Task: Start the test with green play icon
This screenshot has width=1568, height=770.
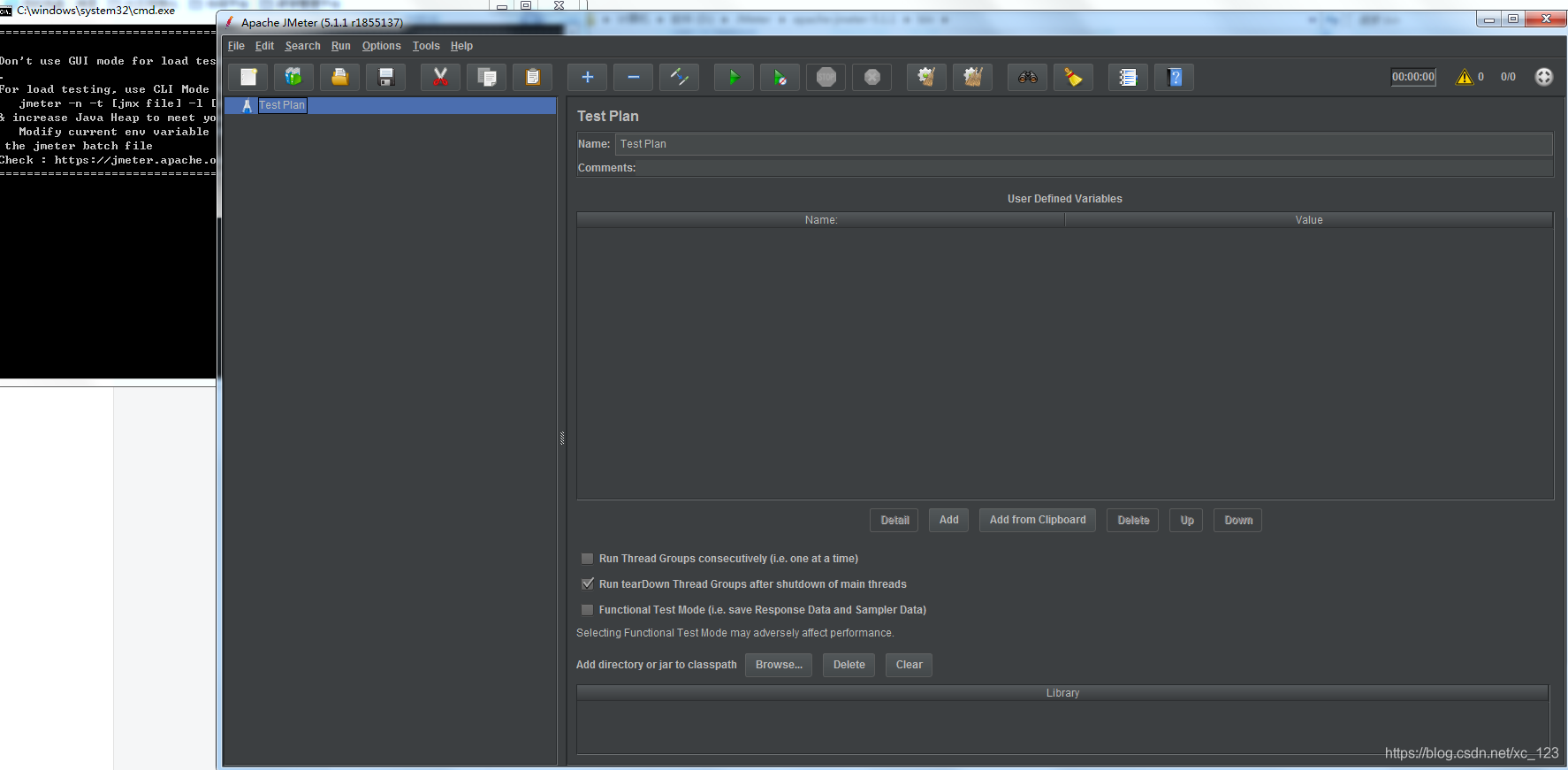Action: 734,78
